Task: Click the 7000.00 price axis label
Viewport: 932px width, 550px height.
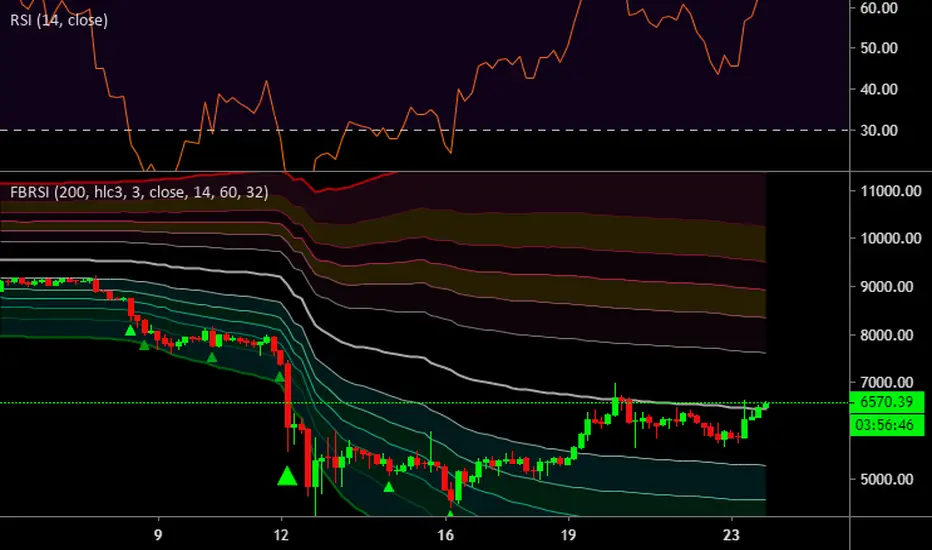Action: point(887,382)
